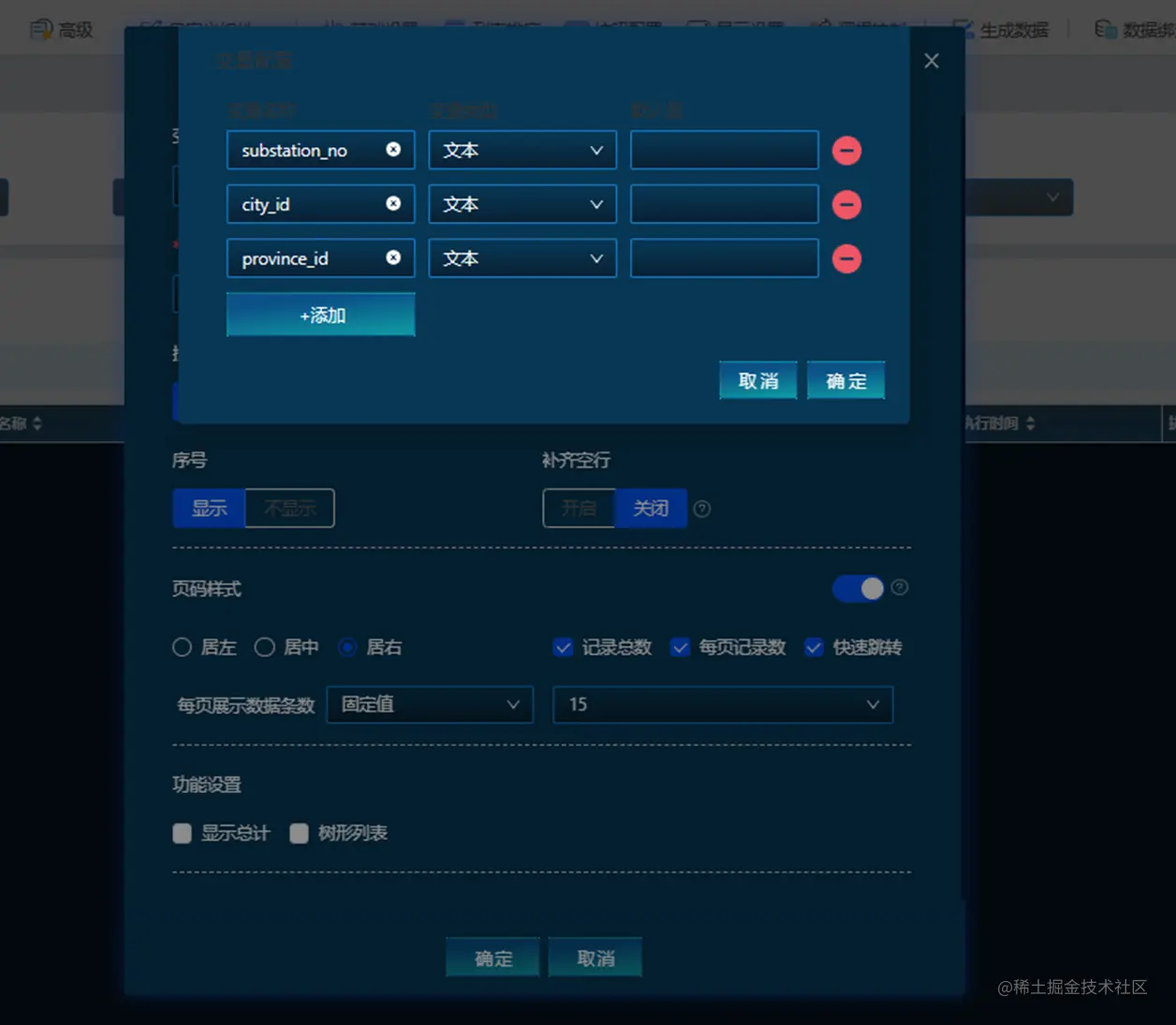Select the 居中 alignment radio button
1176x1025 pixels.
coord(265,647)
